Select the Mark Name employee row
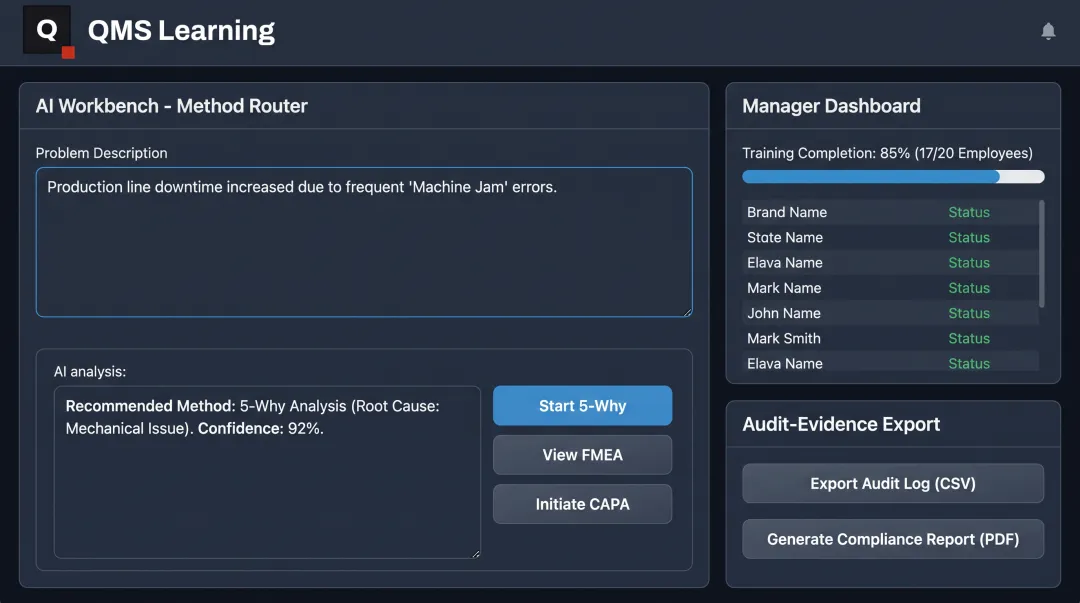Image resolution: width=1080 pixels, height=603 pixels. 891,288
